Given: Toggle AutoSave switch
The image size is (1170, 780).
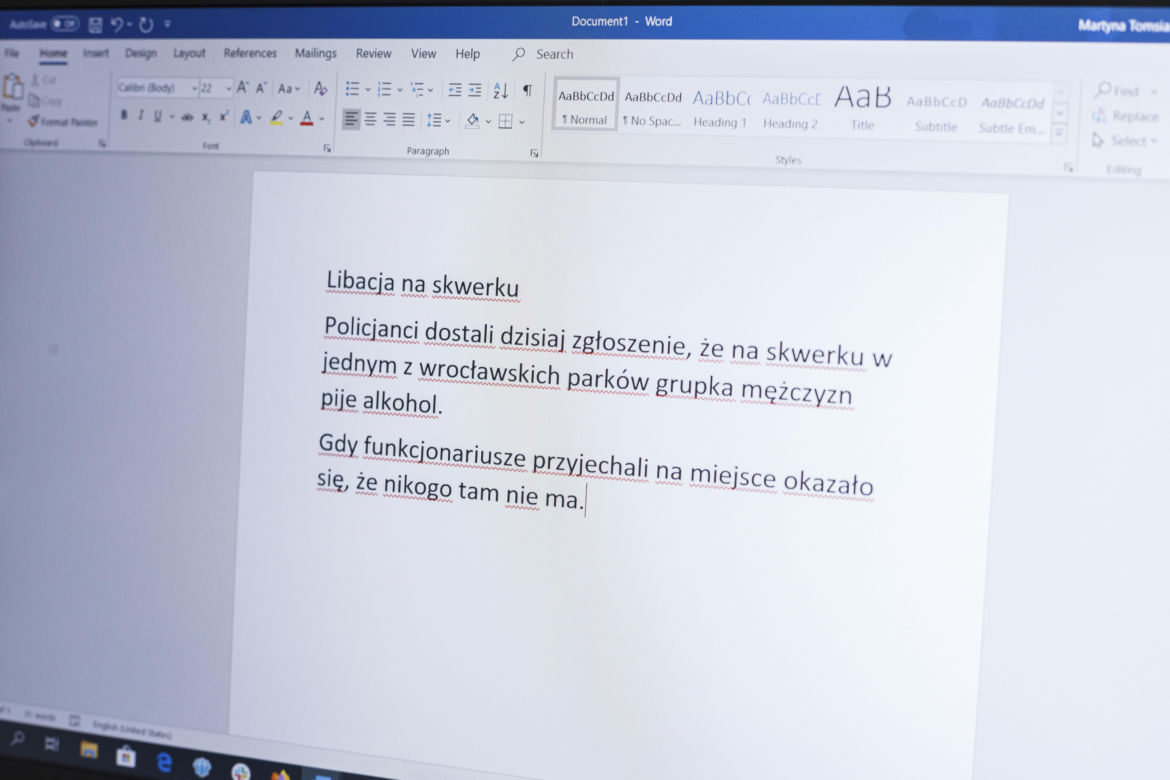Looking at the screenshot, I should point(64,24).
